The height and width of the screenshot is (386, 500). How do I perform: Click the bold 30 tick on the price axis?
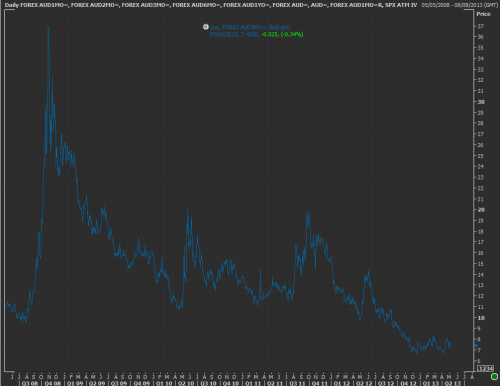pyautogui.click(x=481, y=102)
